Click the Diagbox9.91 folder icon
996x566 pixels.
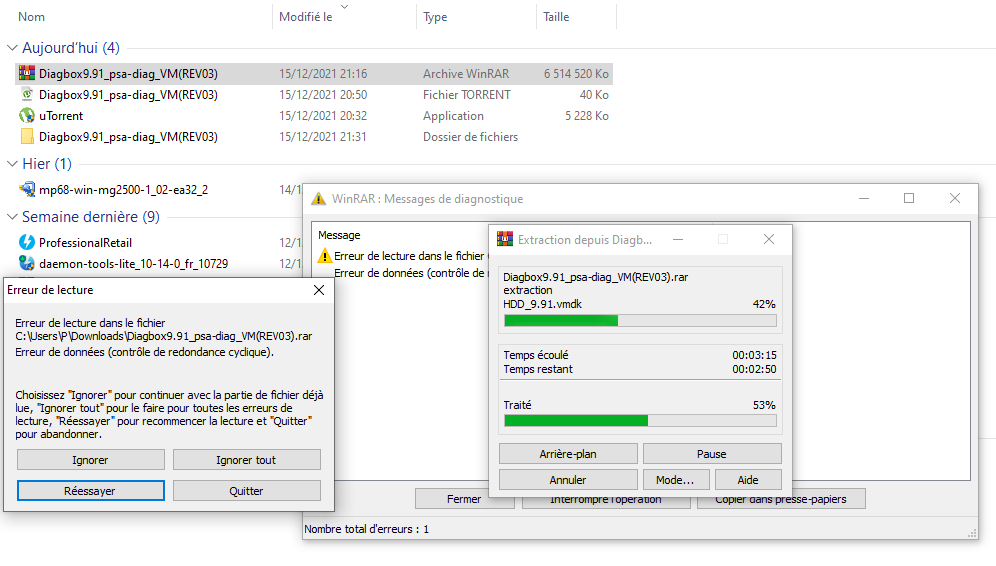pos(27,137)
